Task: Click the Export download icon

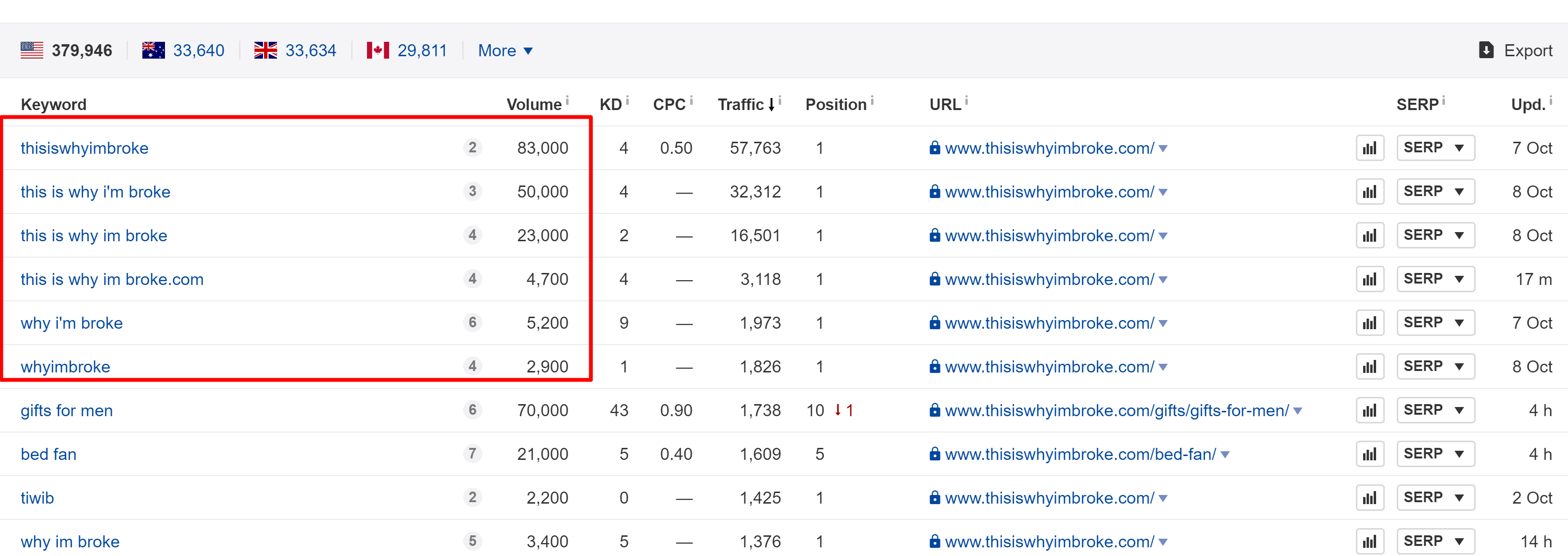Action: (x=1486, y=50)
